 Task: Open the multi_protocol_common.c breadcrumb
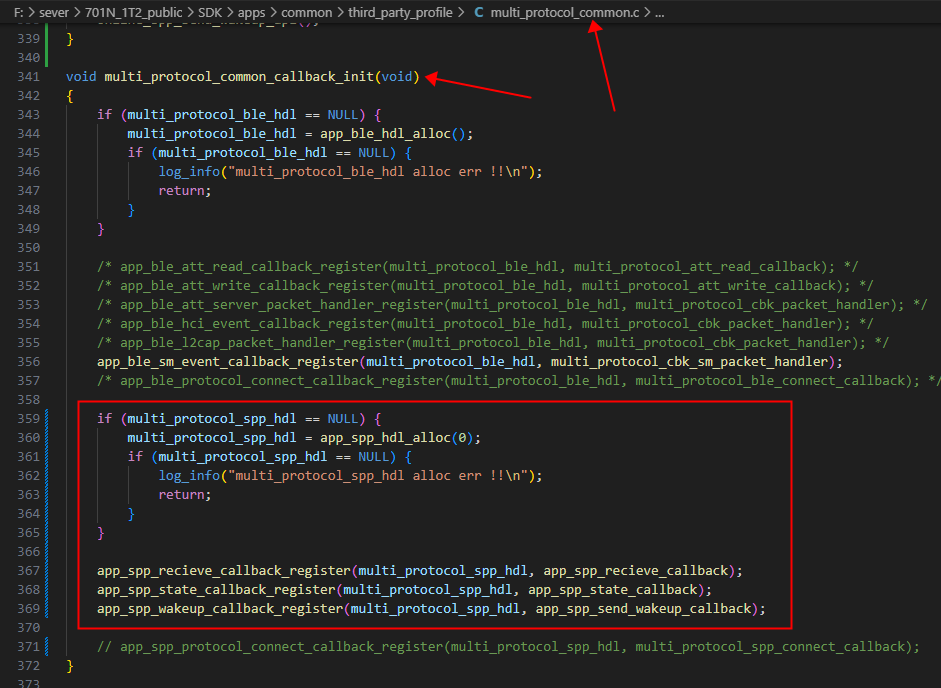click(x=565, y=12)
